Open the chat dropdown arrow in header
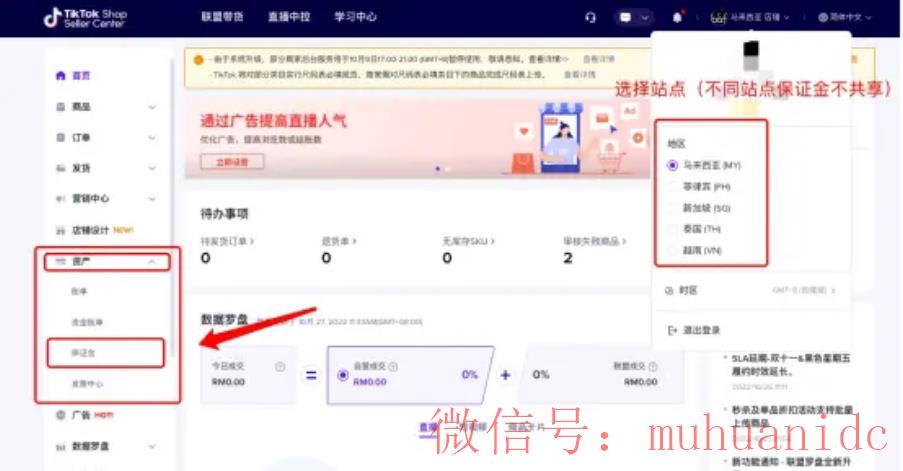 (645, 17)
